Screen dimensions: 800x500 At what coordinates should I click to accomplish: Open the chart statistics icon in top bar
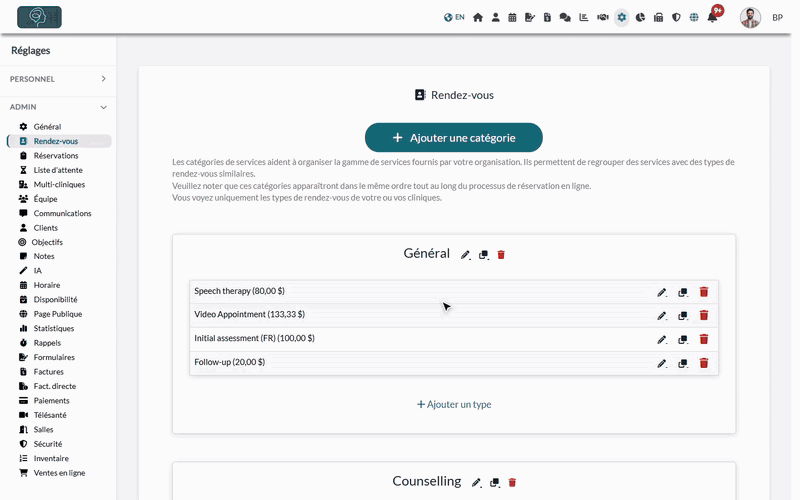(x=584, y=17)
